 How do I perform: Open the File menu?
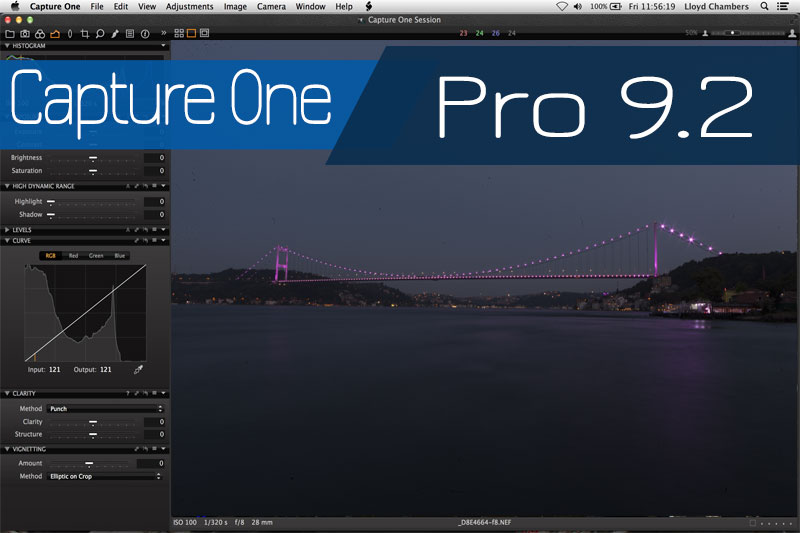[x=97, y=6]
